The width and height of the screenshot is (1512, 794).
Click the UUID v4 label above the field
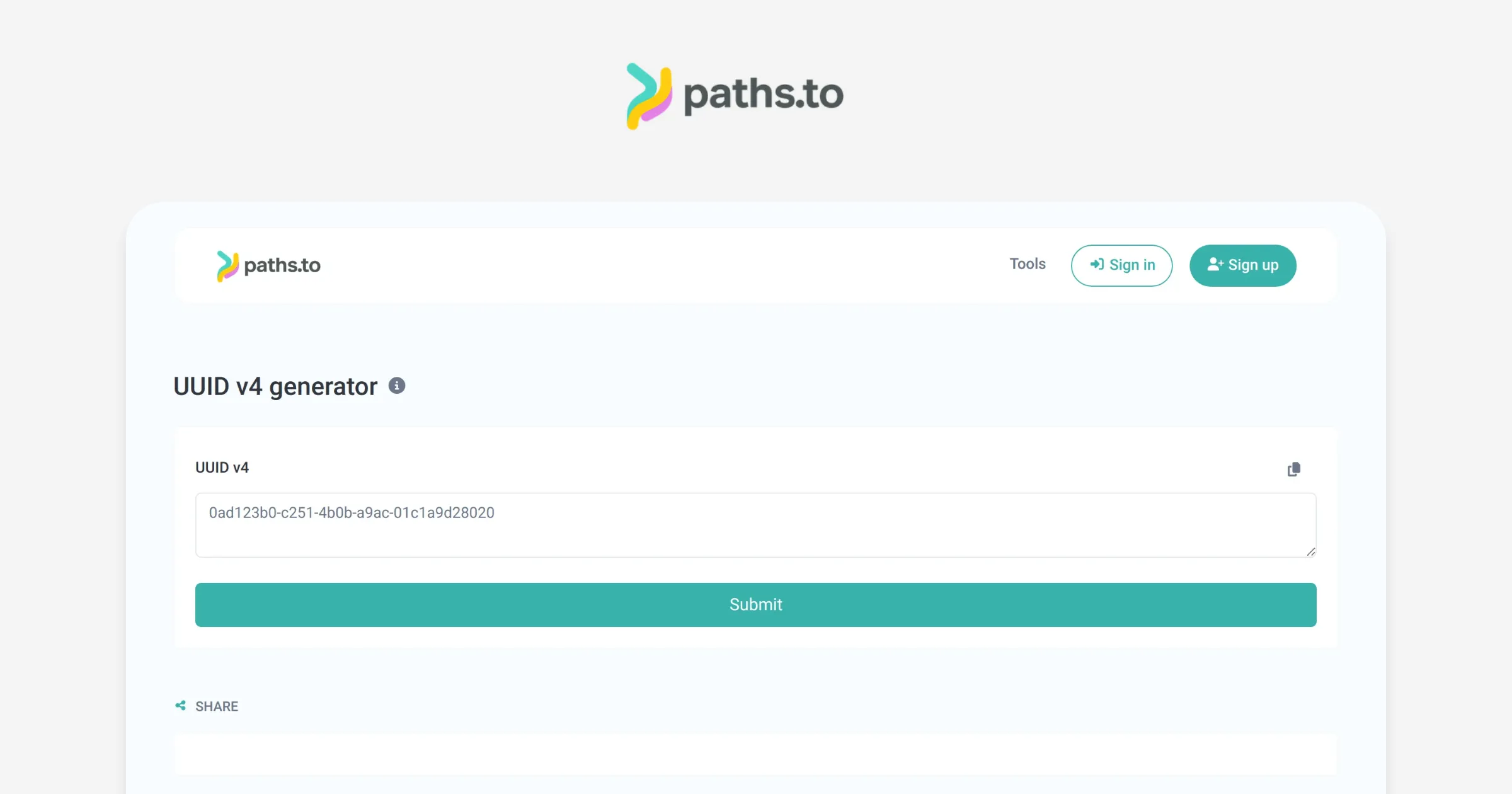coord(222,467)
